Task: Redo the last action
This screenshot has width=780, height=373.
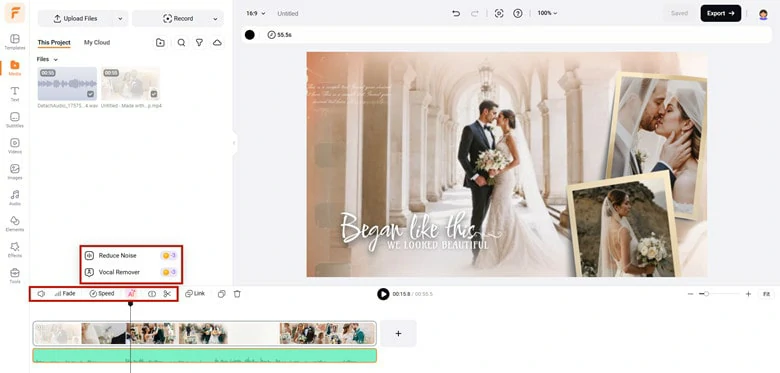Action: pos(474,13)
